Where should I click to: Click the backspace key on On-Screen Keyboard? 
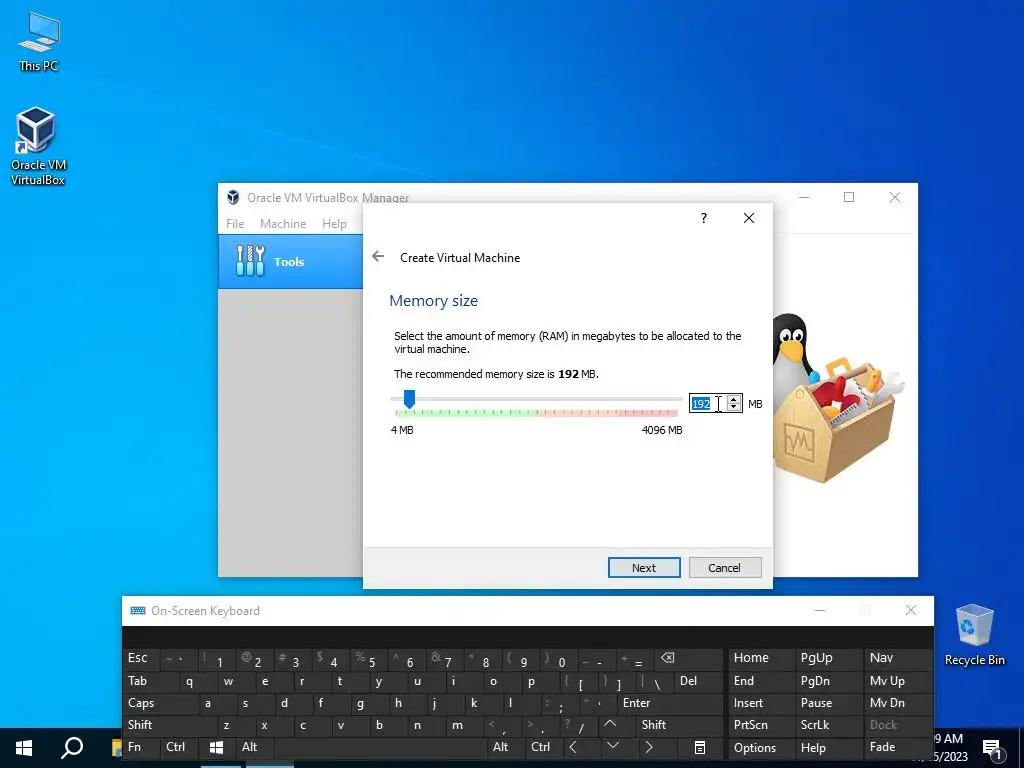pos(667,658)
